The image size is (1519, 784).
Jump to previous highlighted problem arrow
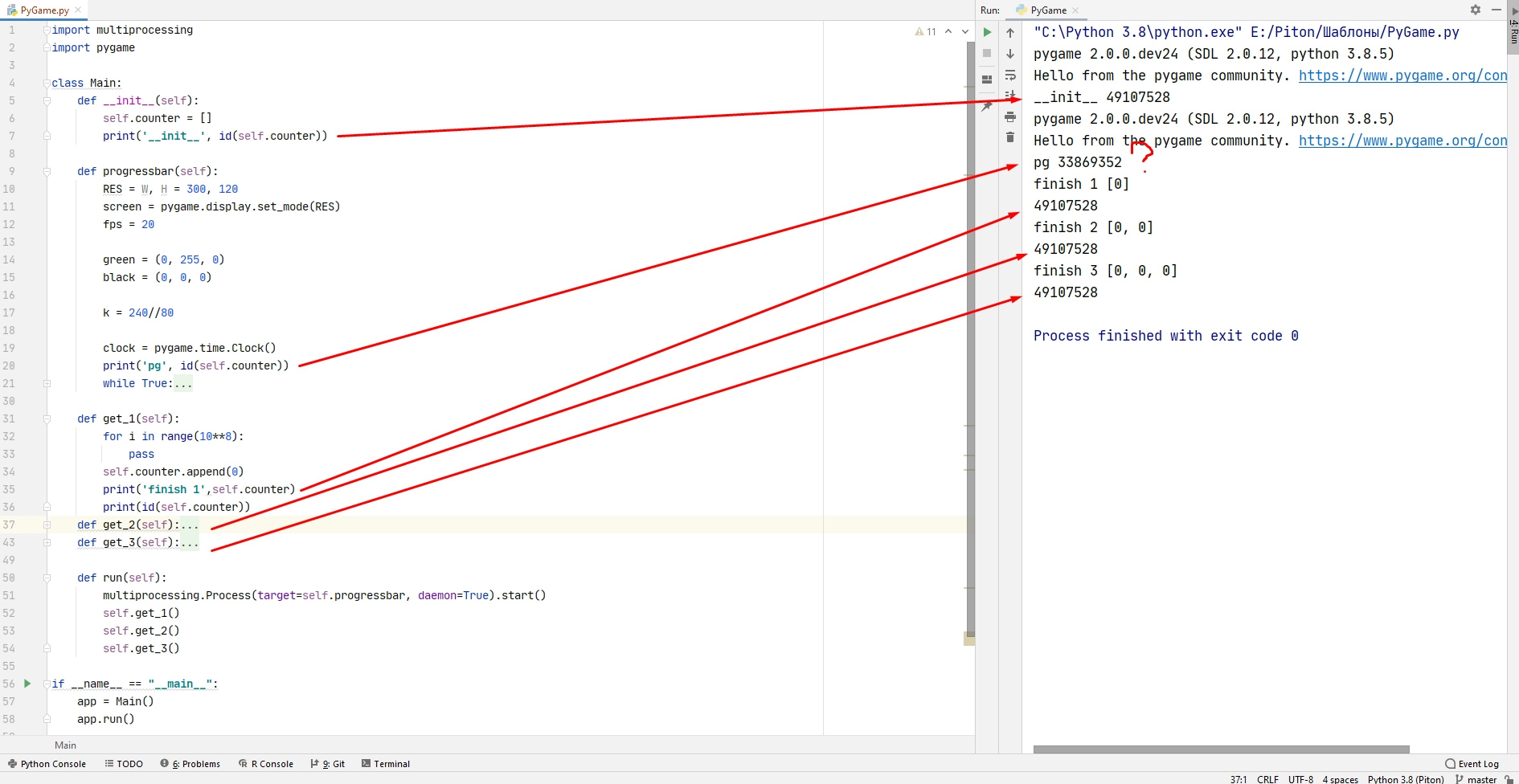948,31
